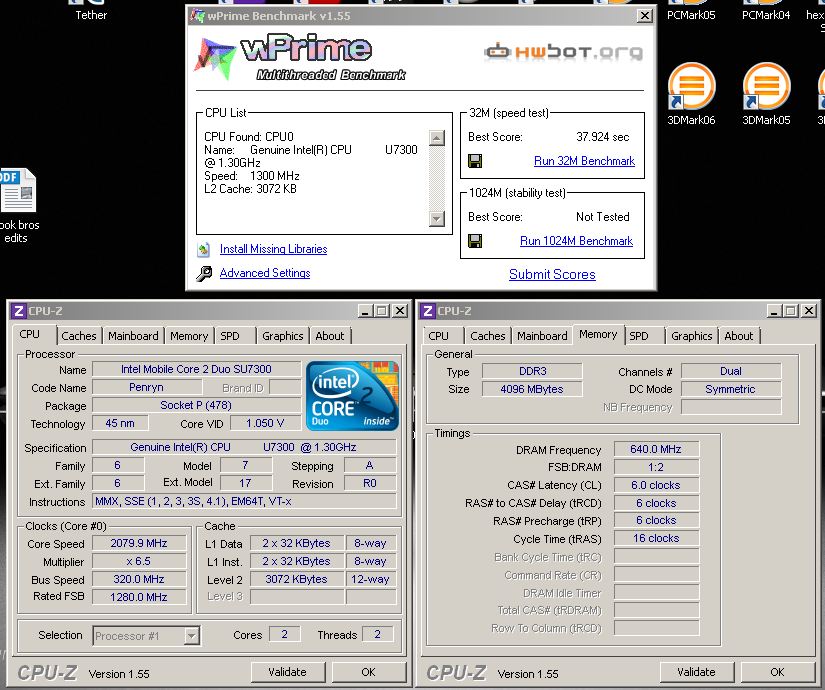Click the Name field Intel Mobile Core 2 Duo SU7300
825x690 pixels.
[x=196, y=369]
